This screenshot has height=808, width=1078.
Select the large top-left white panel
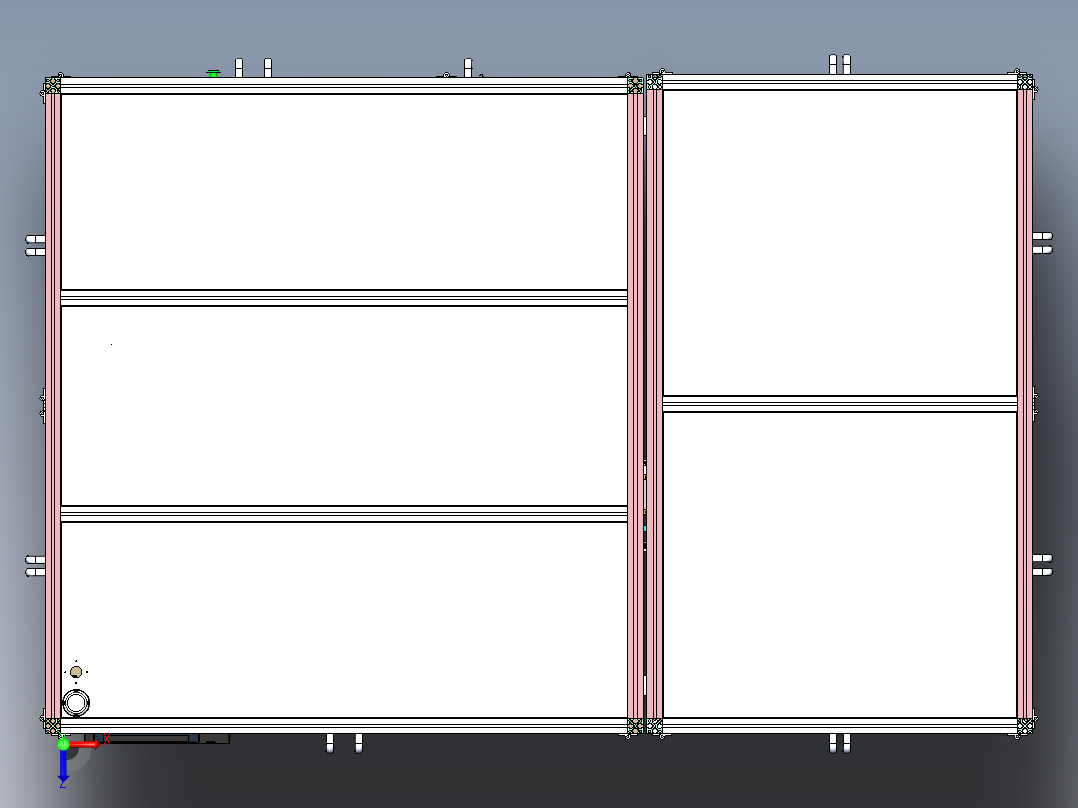pyautogui.click(x=344, y=192)
